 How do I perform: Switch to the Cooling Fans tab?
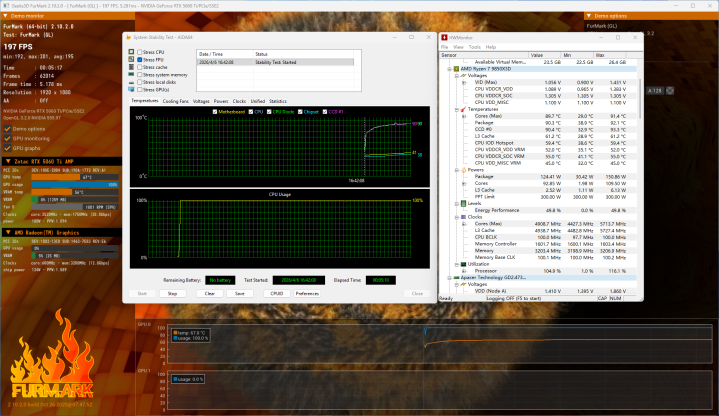point(175,101)
